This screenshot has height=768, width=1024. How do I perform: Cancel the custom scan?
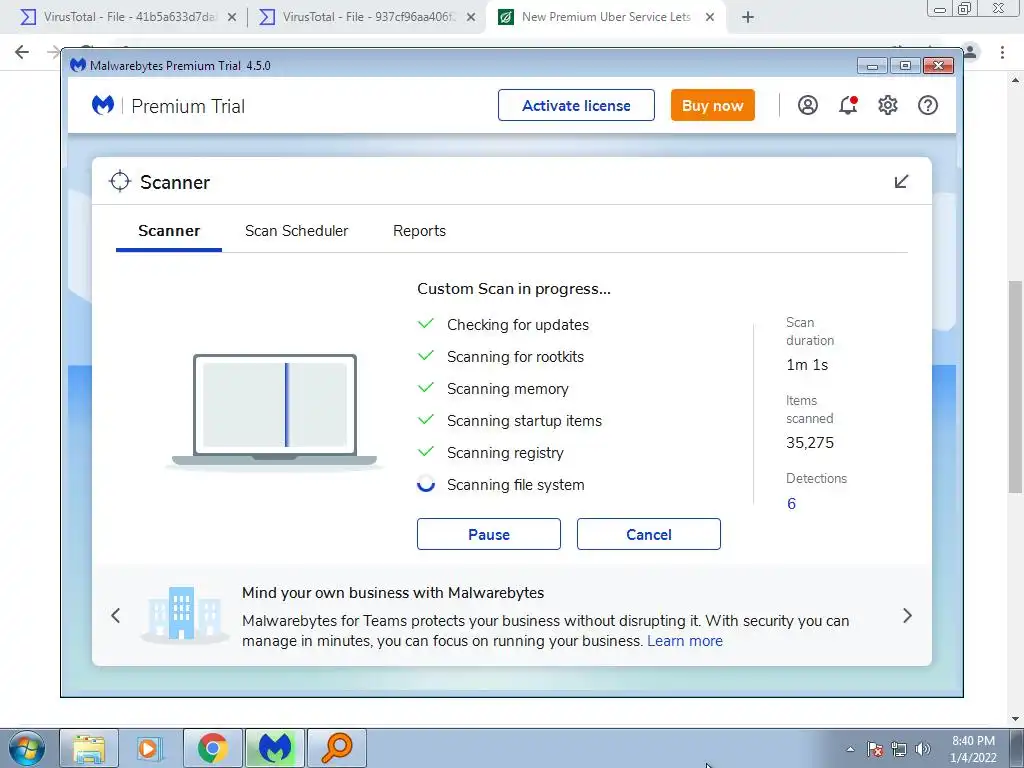point(648,534)
